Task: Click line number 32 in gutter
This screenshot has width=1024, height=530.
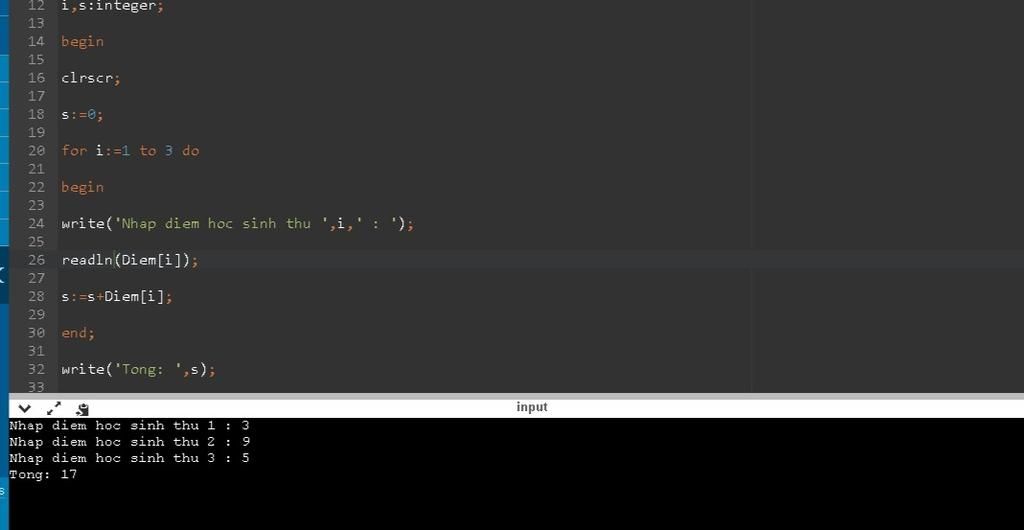Action: 37,369
